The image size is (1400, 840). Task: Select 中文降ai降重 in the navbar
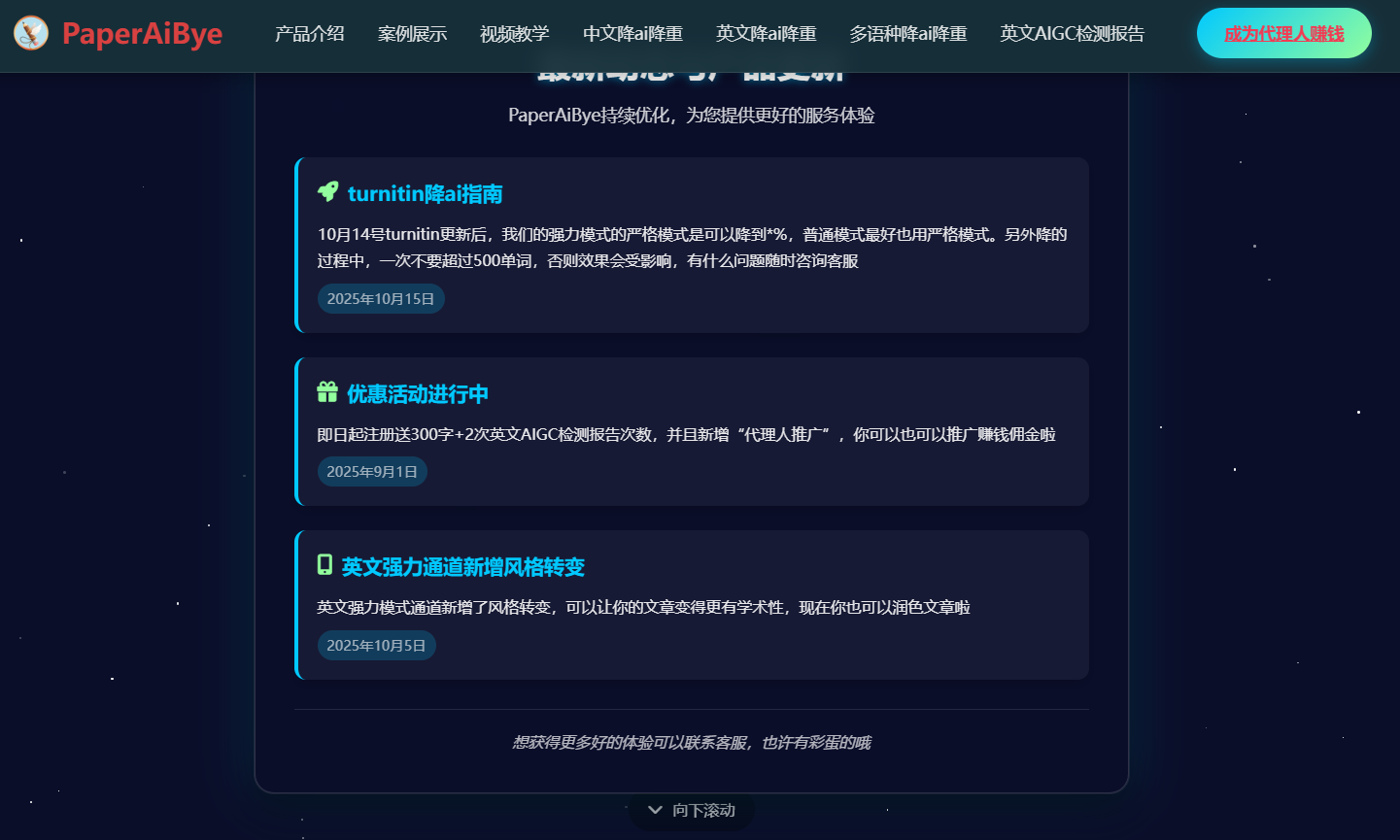point(632,34)
